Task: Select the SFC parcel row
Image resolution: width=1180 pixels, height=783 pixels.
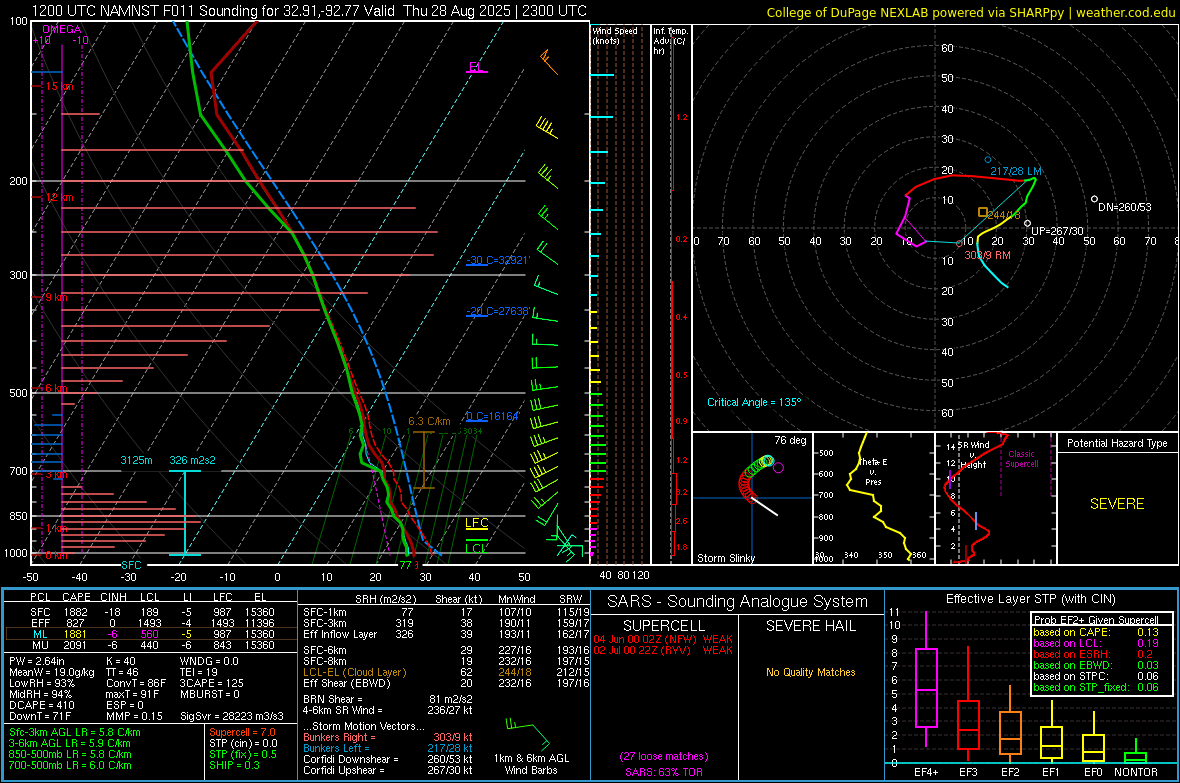Action: tap(151, 612)
